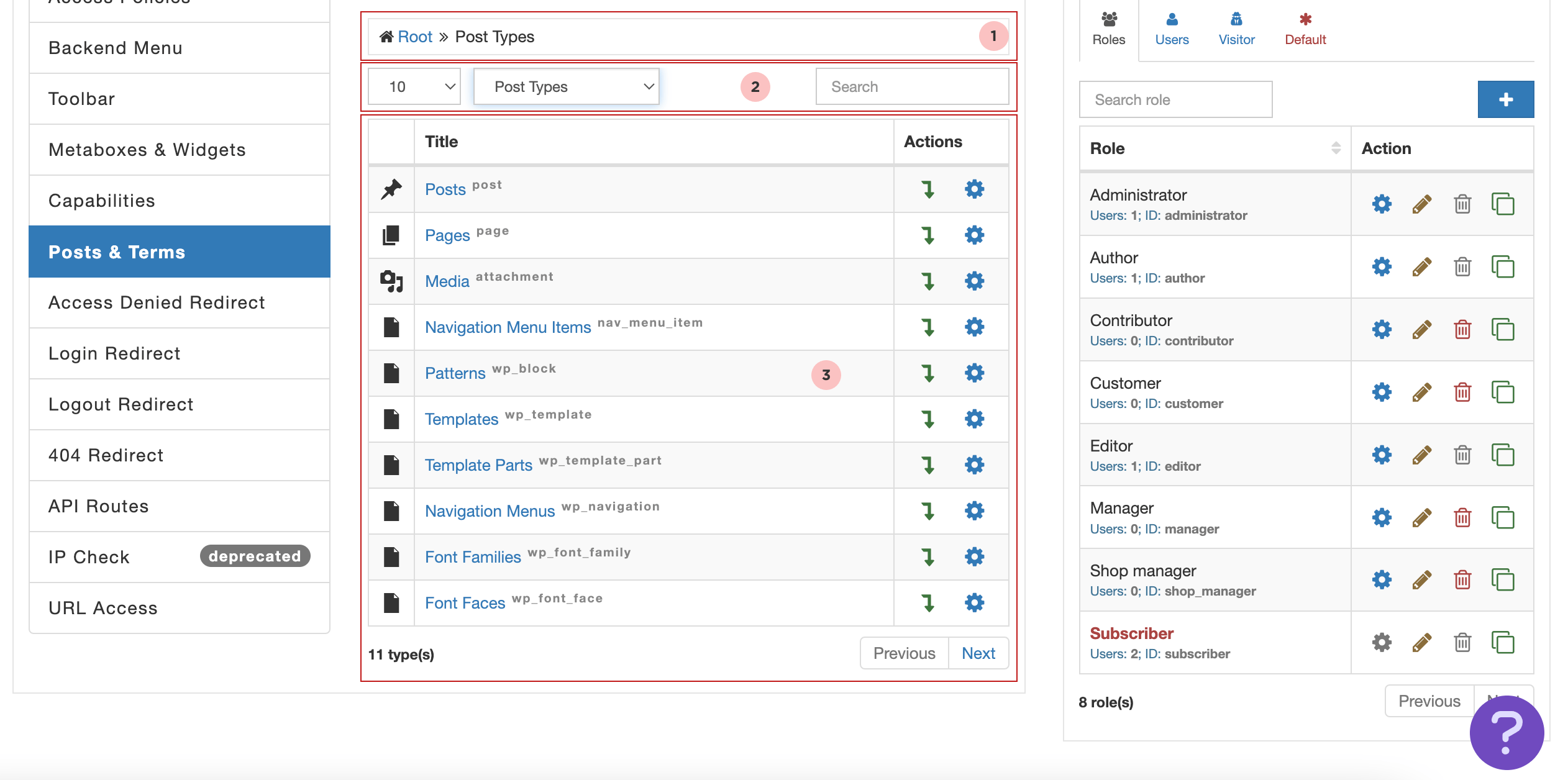The width and height of the screenshot is (1568, 780).
Task: Switch to the Visitor tab
Action: click(1236, 30)
